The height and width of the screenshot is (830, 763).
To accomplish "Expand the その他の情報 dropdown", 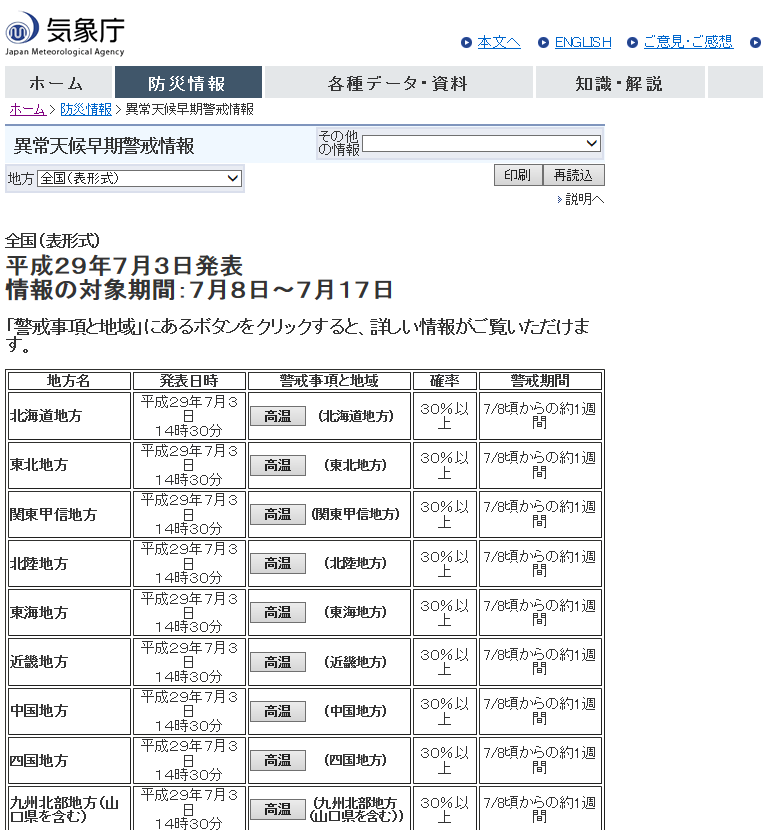I will point(481,144).
